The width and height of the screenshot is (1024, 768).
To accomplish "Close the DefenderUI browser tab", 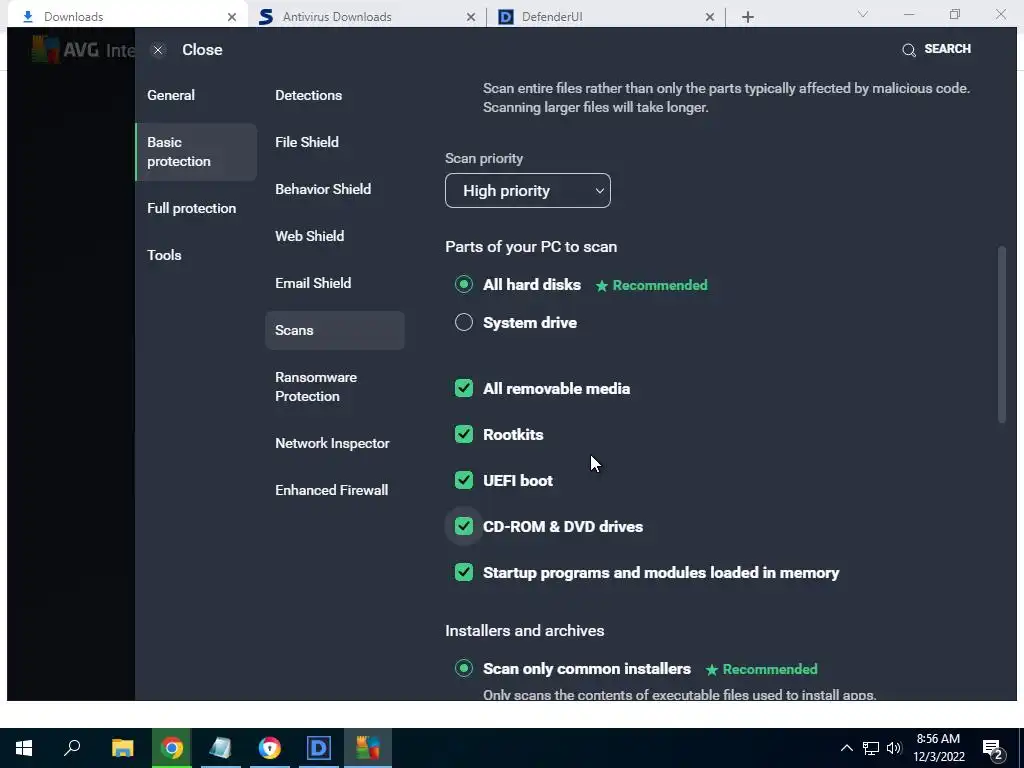I will pyautogui.click(x=710, y=17).
